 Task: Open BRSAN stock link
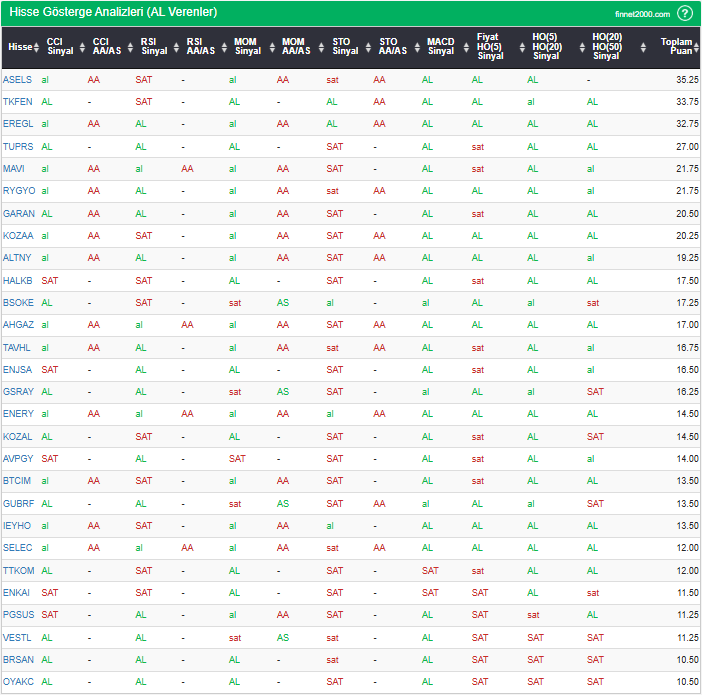tap(18, 660)
